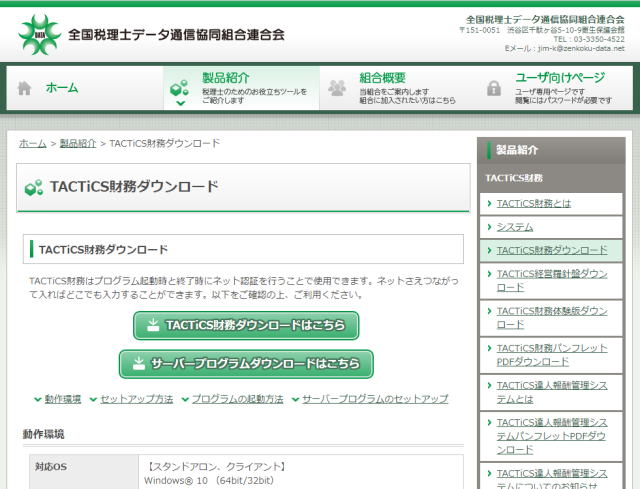Click サーバープログラムダウンロードはこちら green button
The image size is (640, 489).
[246, 364]
